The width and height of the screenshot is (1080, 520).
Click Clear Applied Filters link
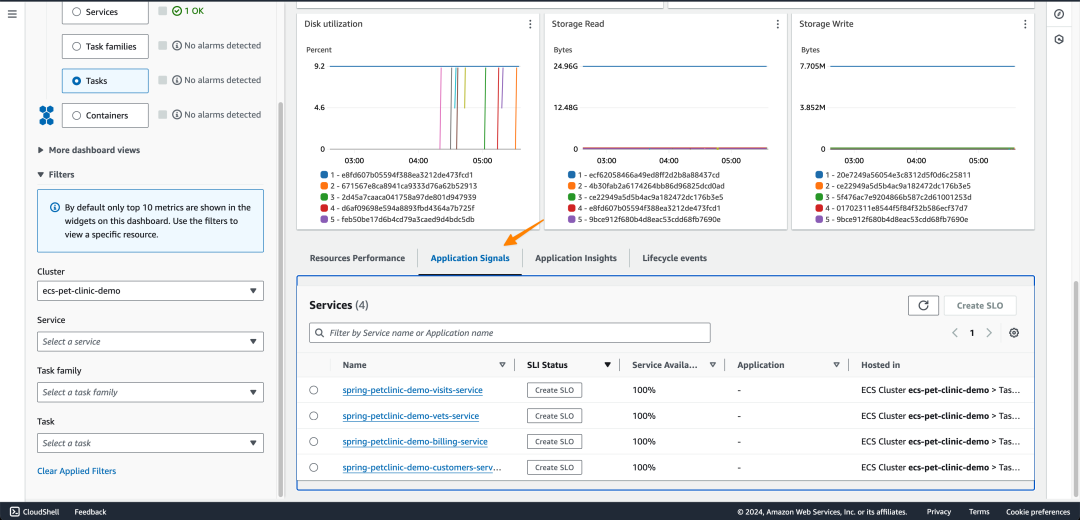pos(76,471)
